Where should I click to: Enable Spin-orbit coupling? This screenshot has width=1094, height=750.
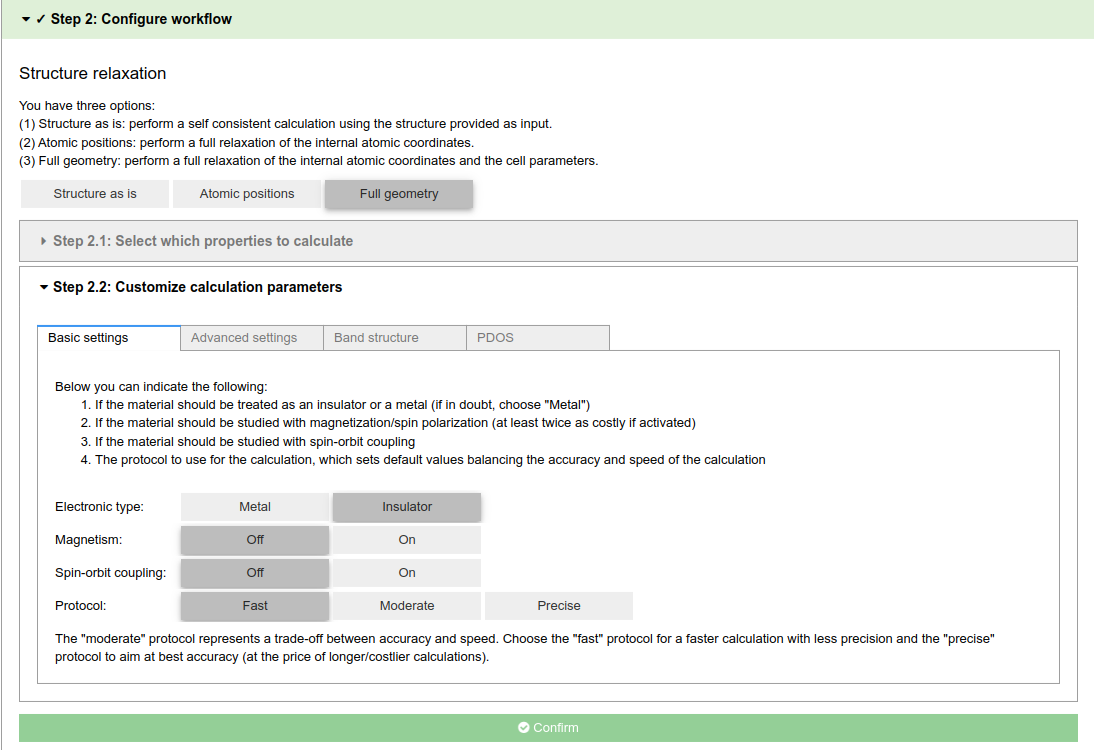coord(406,573)
